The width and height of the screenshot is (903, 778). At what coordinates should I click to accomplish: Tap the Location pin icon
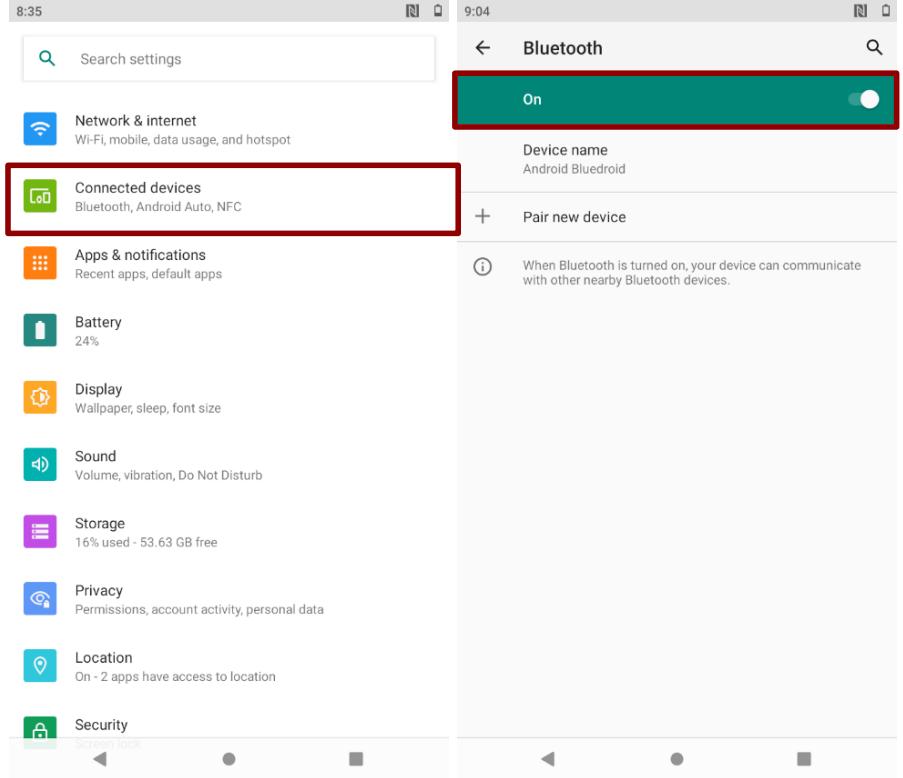(40, 666)
